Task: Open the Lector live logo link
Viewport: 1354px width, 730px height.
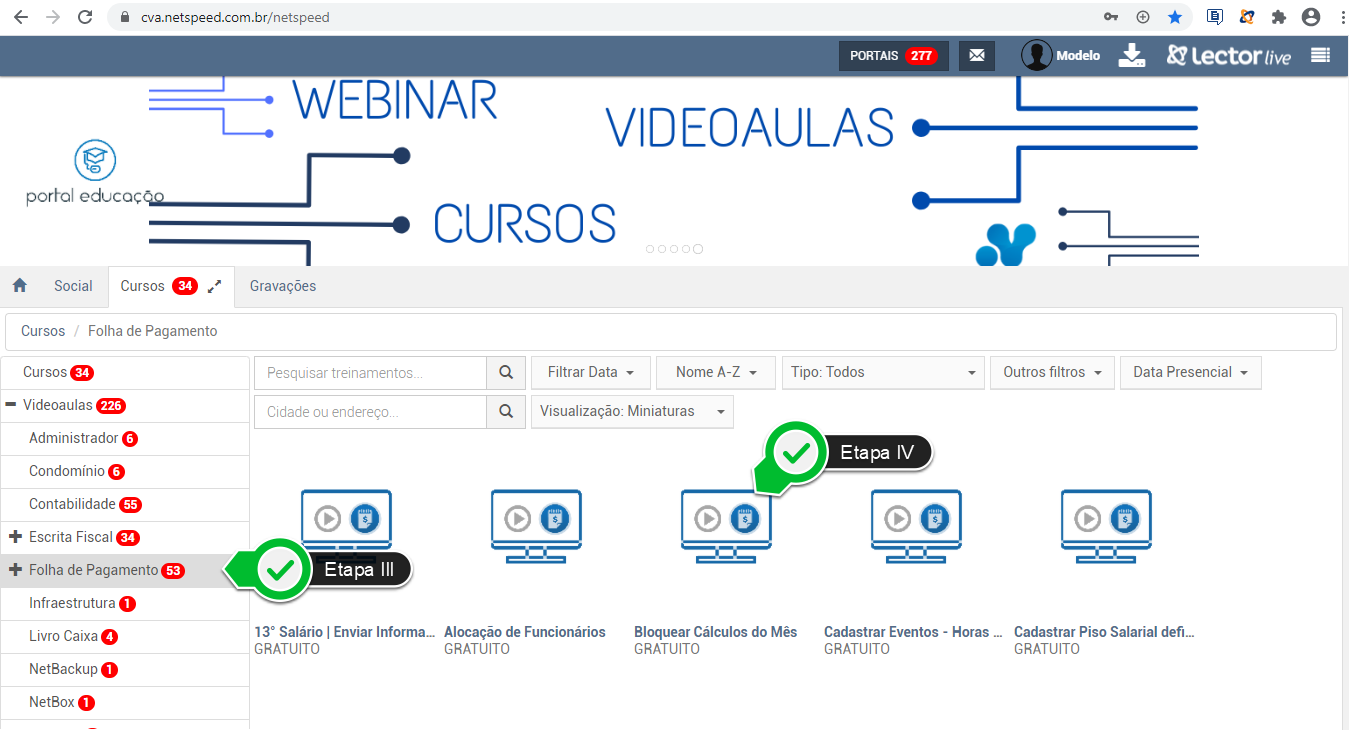Action: [1229, 56]
